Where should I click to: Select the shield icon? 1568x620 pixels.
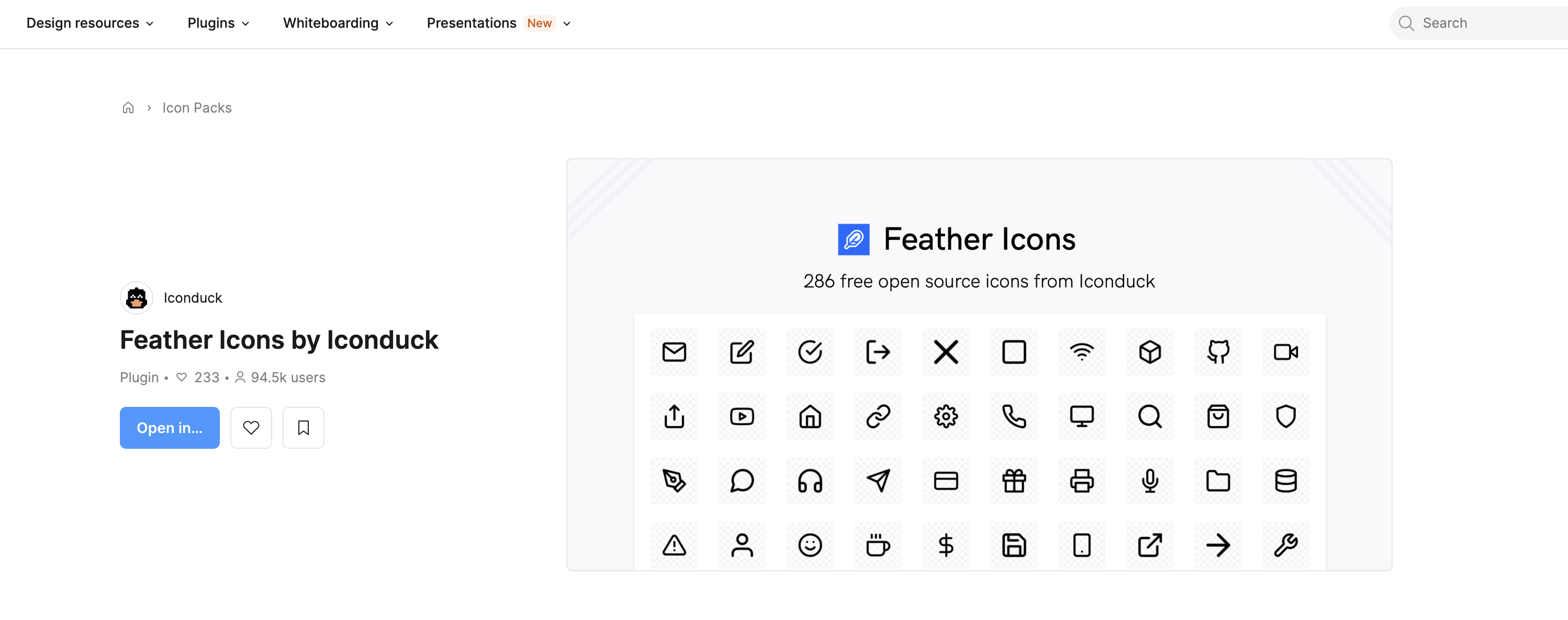pos(1285,417)
